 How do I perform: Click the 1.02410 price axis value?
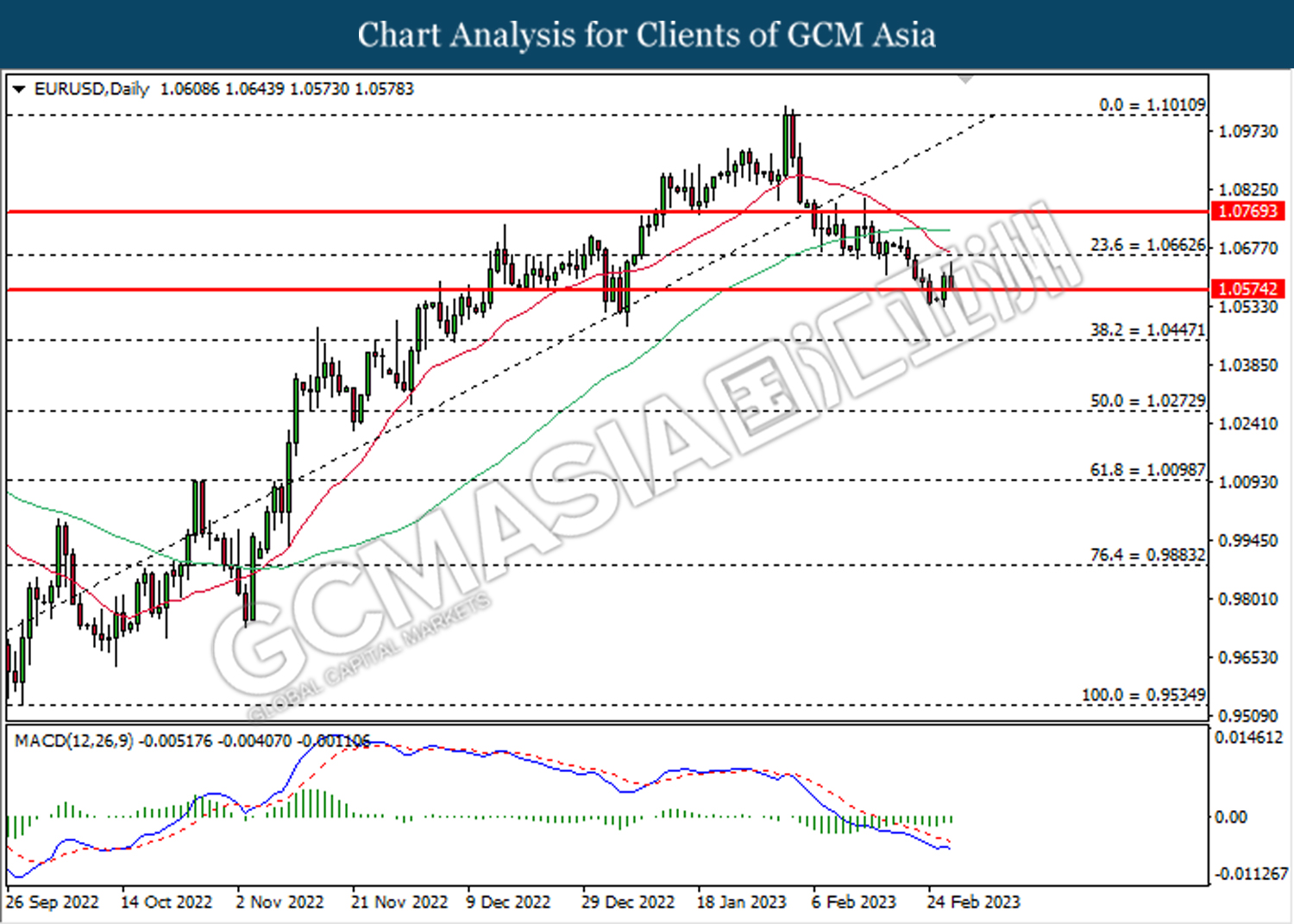(1247, 424)
